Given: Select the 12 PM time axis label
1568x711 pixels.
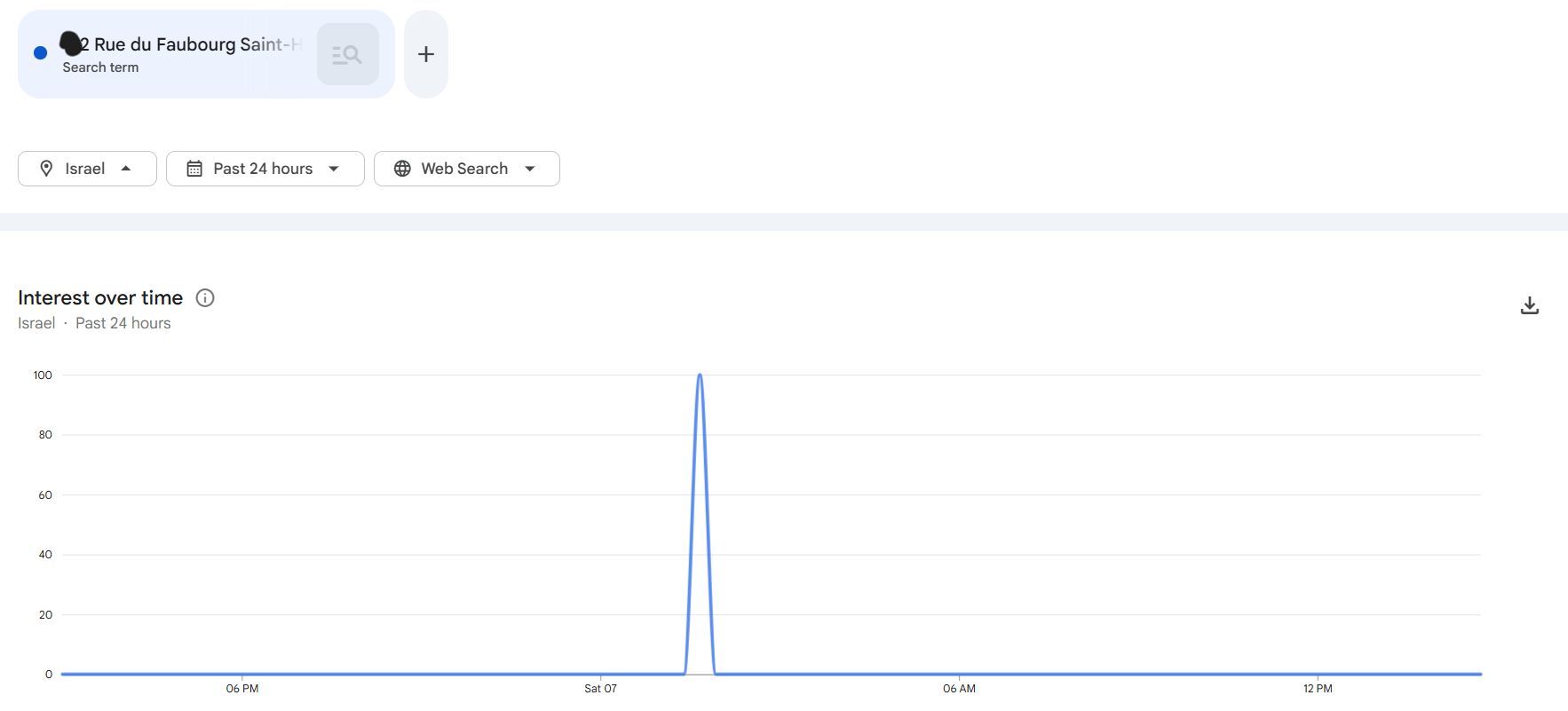Looking at the screenshot, I should tap(1318, 689).
